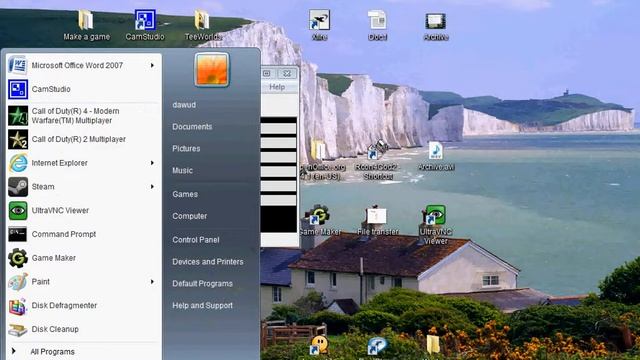Select the 'Make a game' desktop folder
Screen dimensions: 640x360
pyautogui.click(x=86, y=25)
